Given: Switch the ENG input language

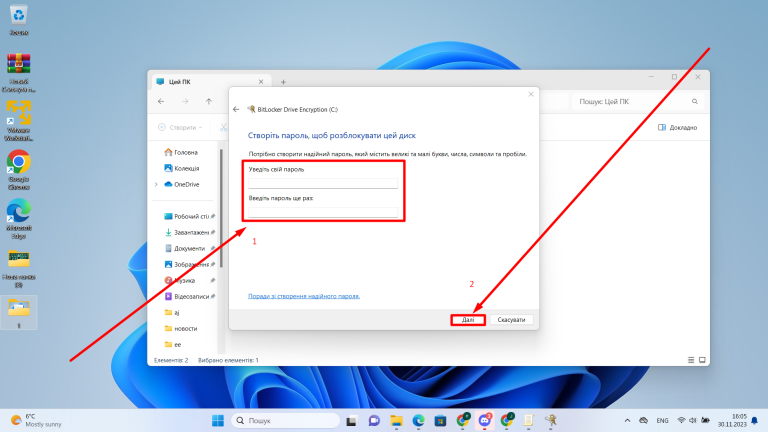Looking at the screenshot, I should 662,420.
